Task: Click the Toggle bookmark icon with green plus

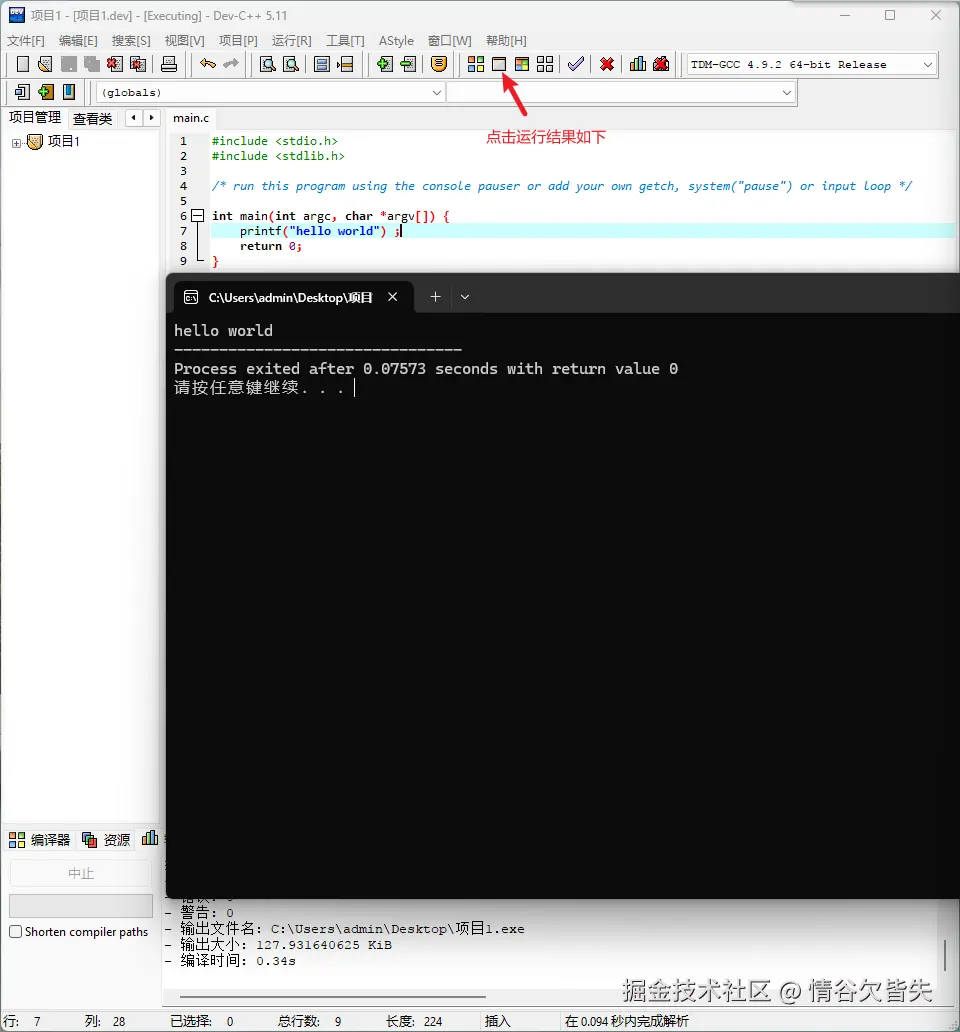Action: (x=45, y=91)
